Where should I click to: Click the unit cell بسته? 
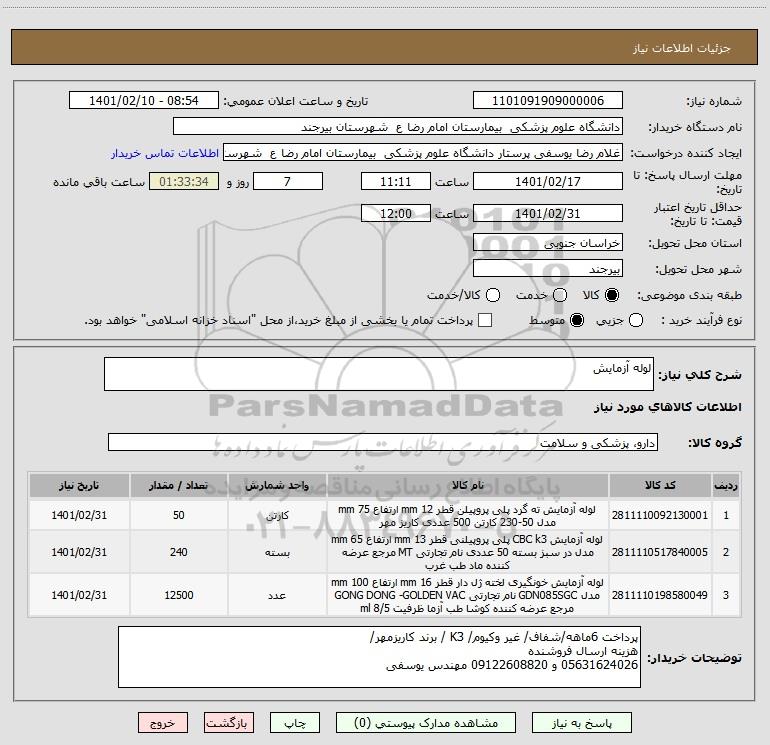pyautogui.click(x=277, y=552)
